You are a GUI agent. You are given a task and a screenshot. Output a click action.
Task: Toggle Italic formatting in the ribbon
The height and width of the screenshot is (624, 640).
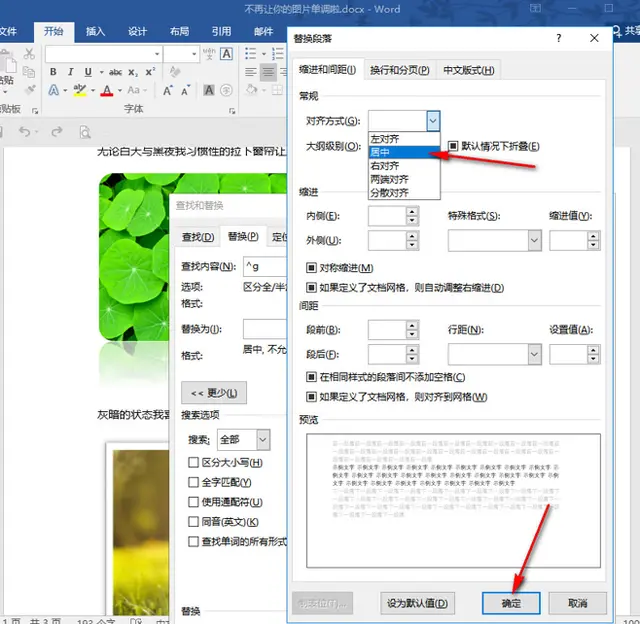[x=71, y=72]
